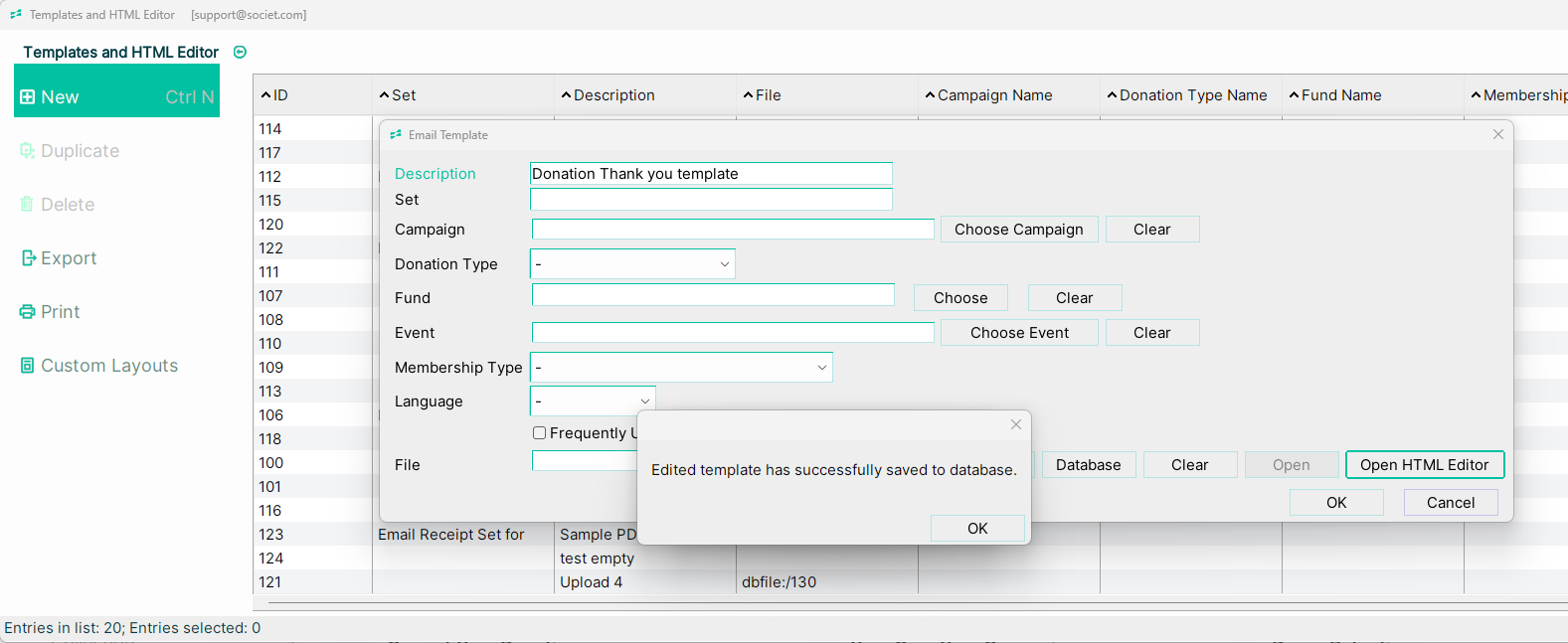Click the Choose Campaign button
This screenshot has height=643, width=1568.
(1019, 230)
